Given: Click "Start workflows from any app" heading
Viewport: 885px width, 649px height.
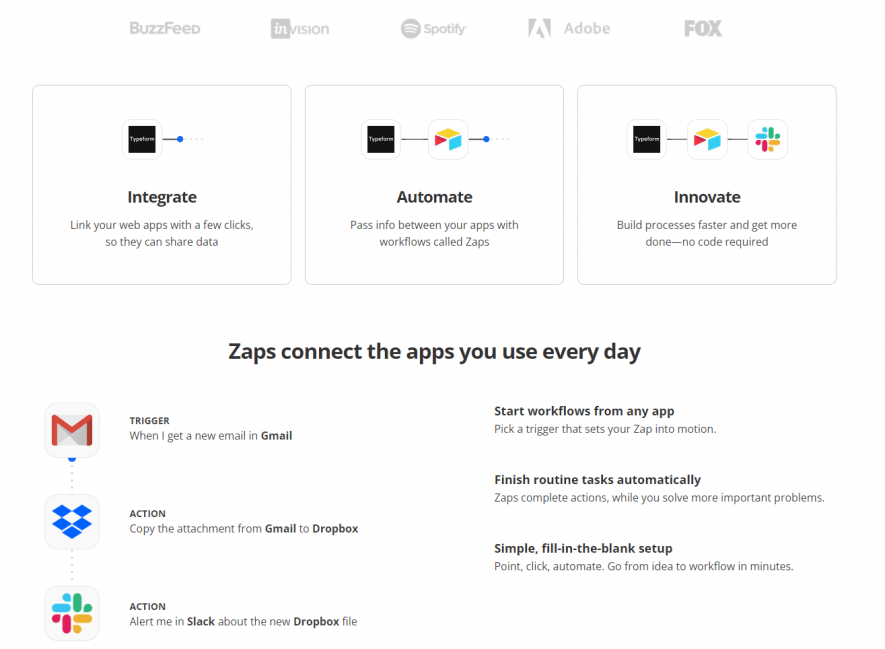Looking at the screenshot, I should [584, 411].
